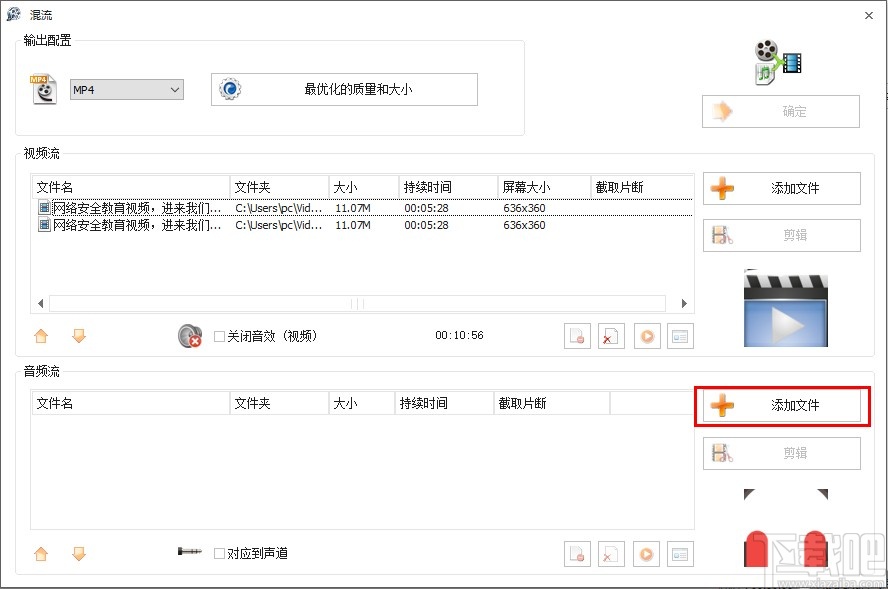
Task: Click audio list 文件夹 column header
Action: (279, 403)
